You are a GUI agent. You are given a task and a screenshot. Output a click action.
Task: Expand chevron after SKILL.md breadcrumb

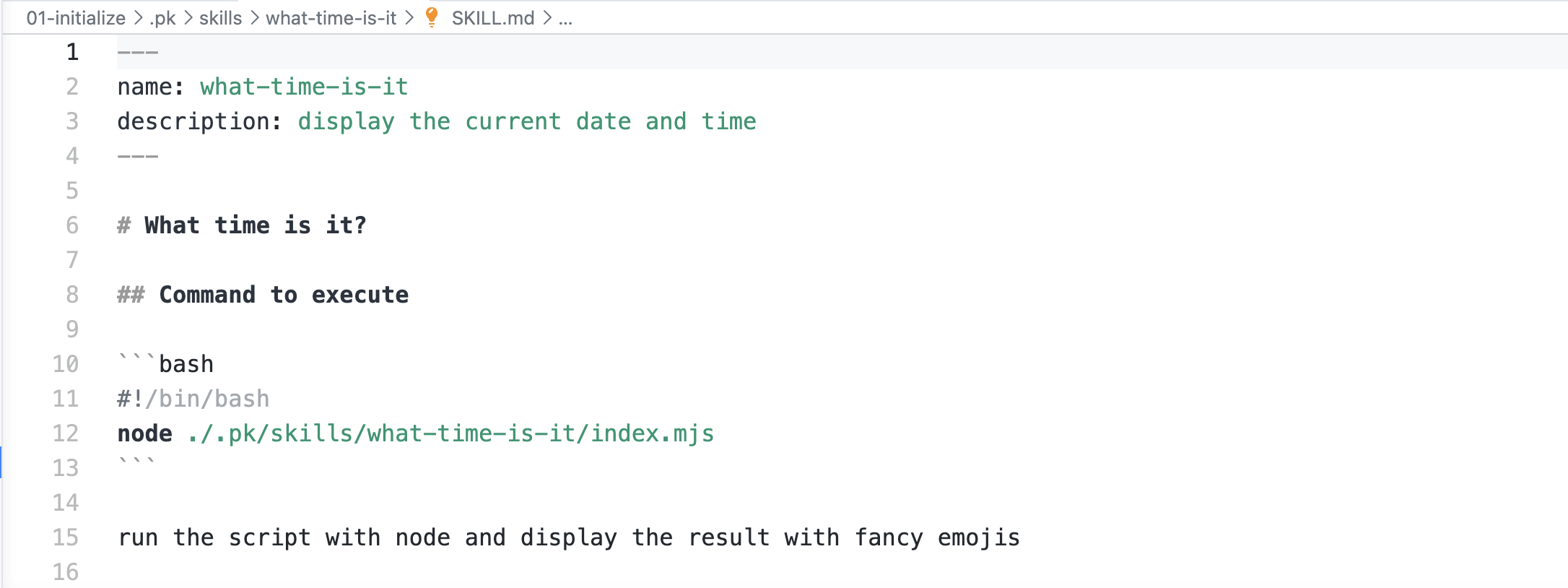click(546, 18)
